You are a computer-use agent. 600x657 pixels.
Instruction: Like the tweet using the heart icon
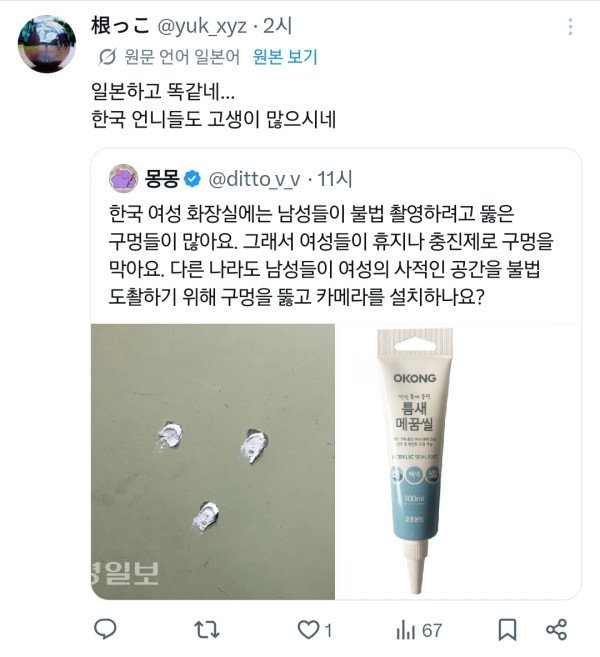308,630
